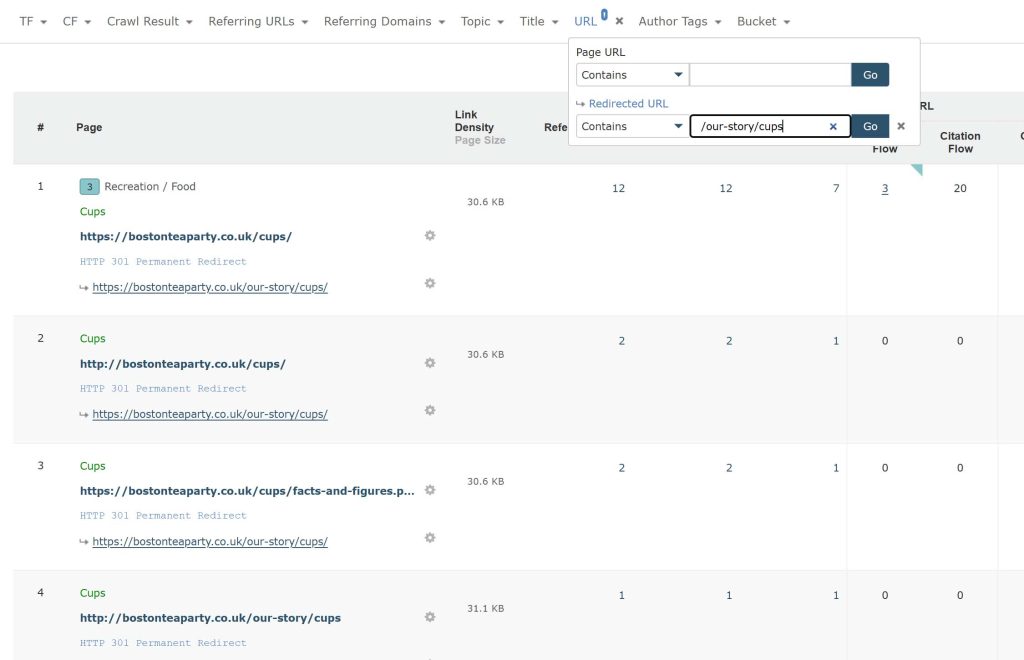Open gear menu for row 1 redirect target
Screen dimensions: 1024x660
430,283
